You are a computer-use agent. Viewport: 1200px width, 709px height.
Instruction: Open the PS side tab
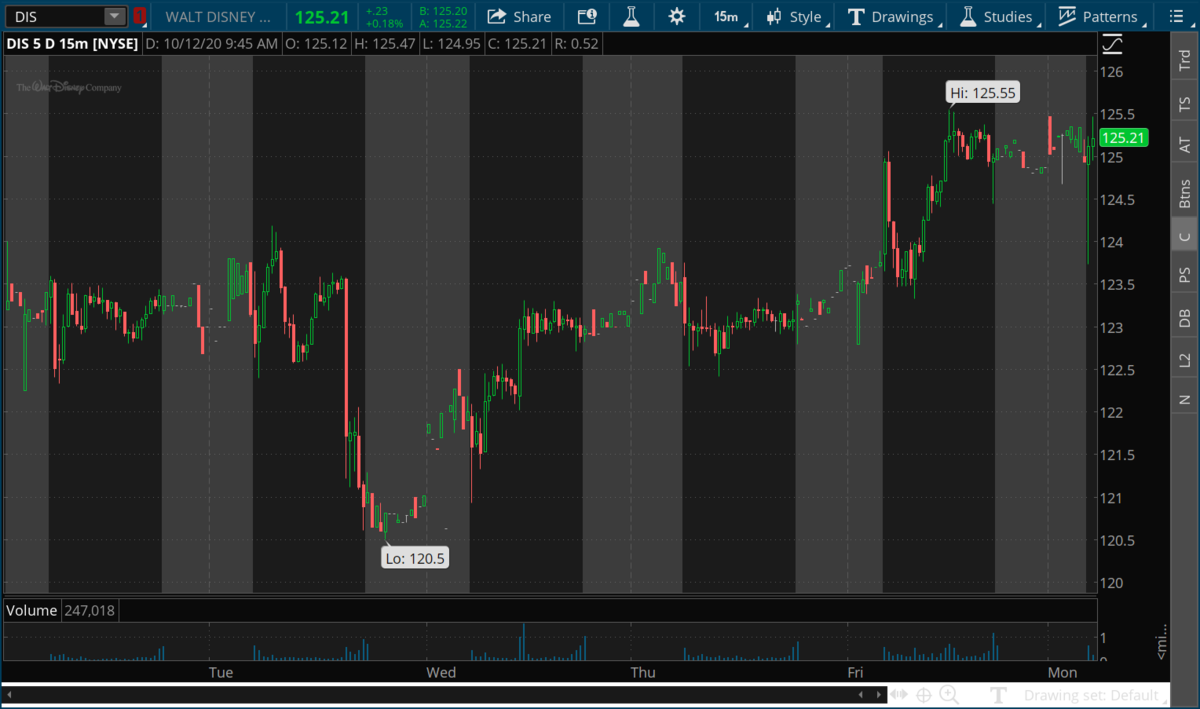pyautogui.click(x=1184, y=275)
